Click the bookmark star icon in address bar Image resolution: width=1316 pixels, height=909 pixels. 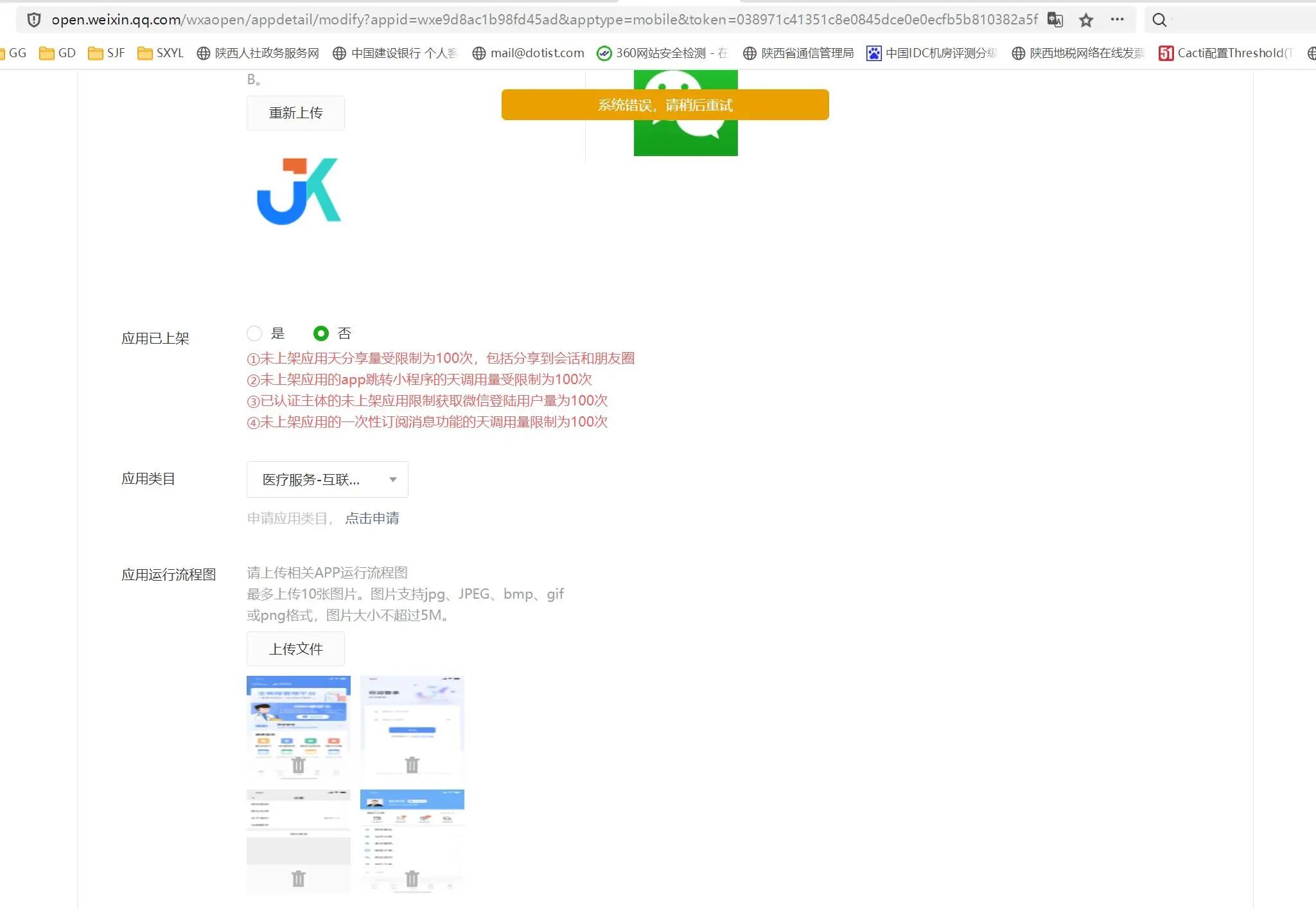pos(1086,21)
